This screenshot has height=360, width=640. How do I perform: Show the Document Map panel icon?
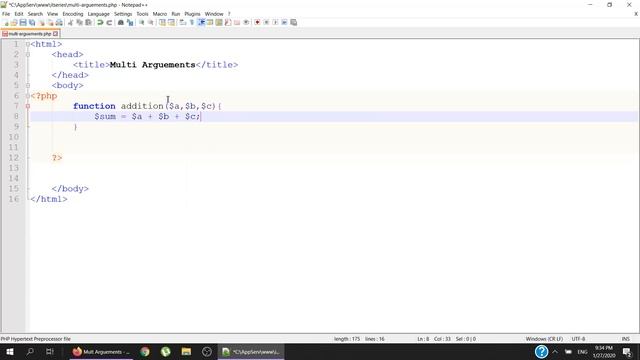[219, 22]
